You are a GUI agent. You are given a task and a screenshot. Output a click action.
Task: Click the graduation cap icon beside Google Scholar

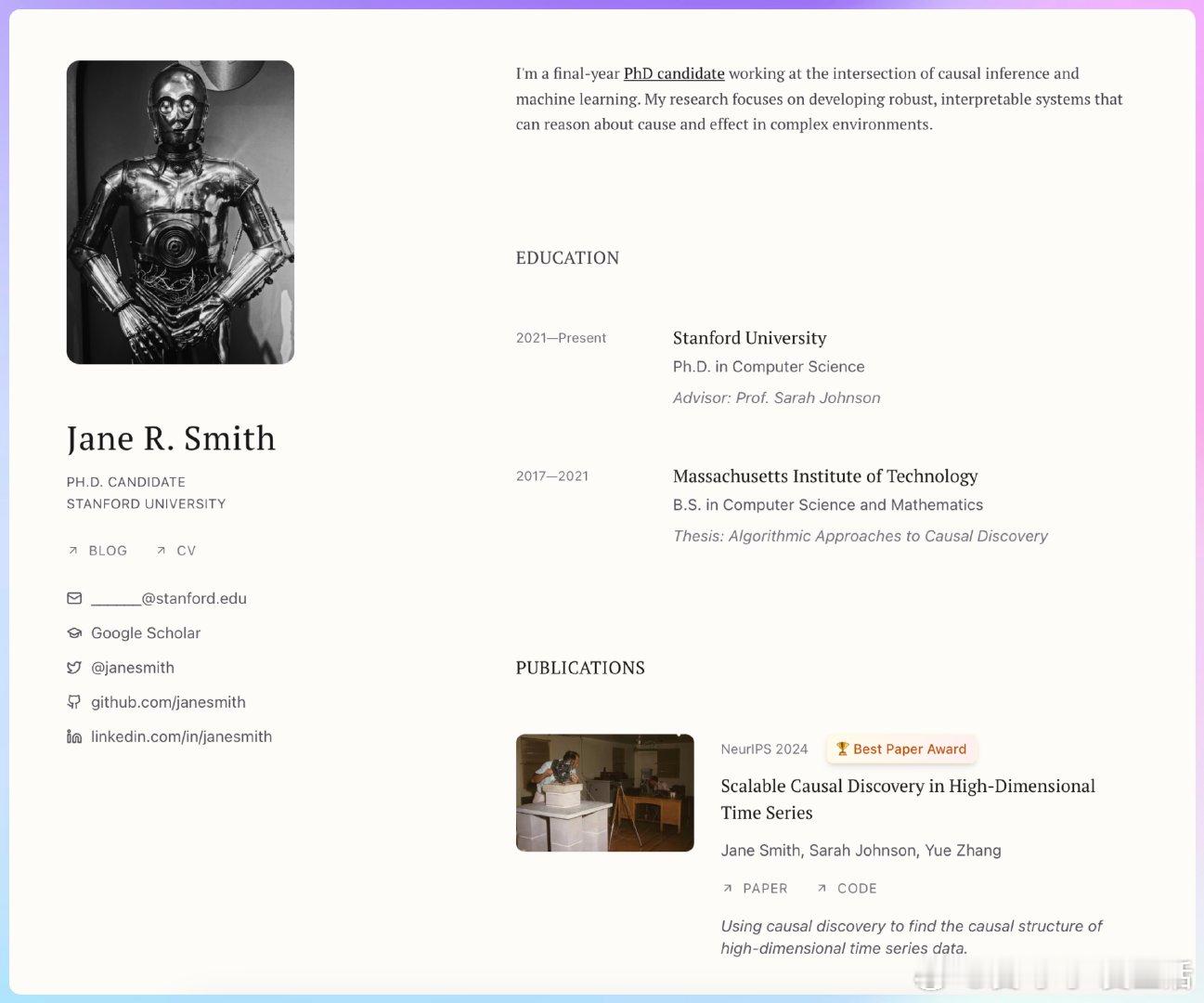(74, 632)
